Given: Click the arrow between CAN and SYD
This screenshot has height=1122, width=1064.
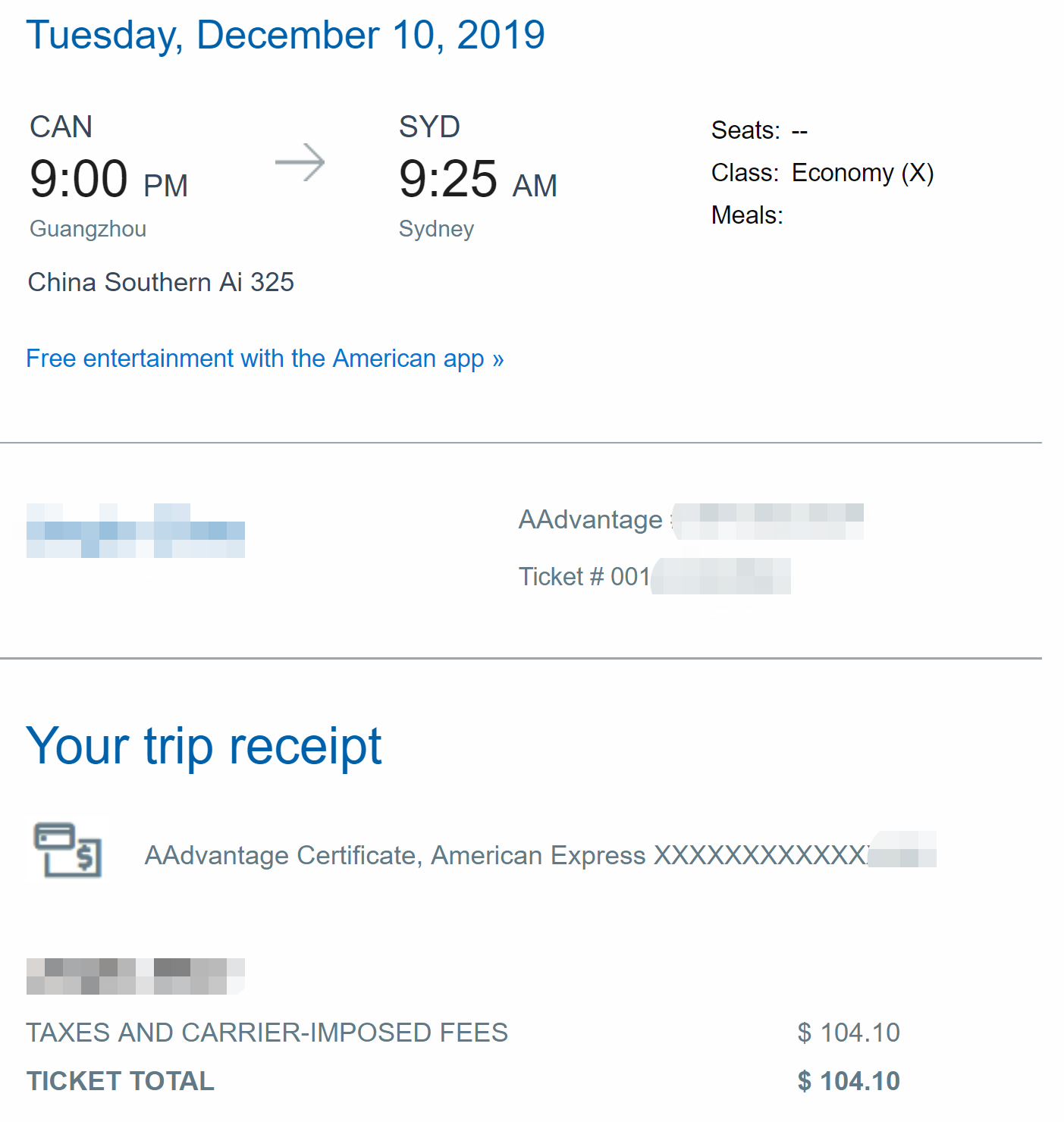Looking at the screenshot, I should 300,162.
